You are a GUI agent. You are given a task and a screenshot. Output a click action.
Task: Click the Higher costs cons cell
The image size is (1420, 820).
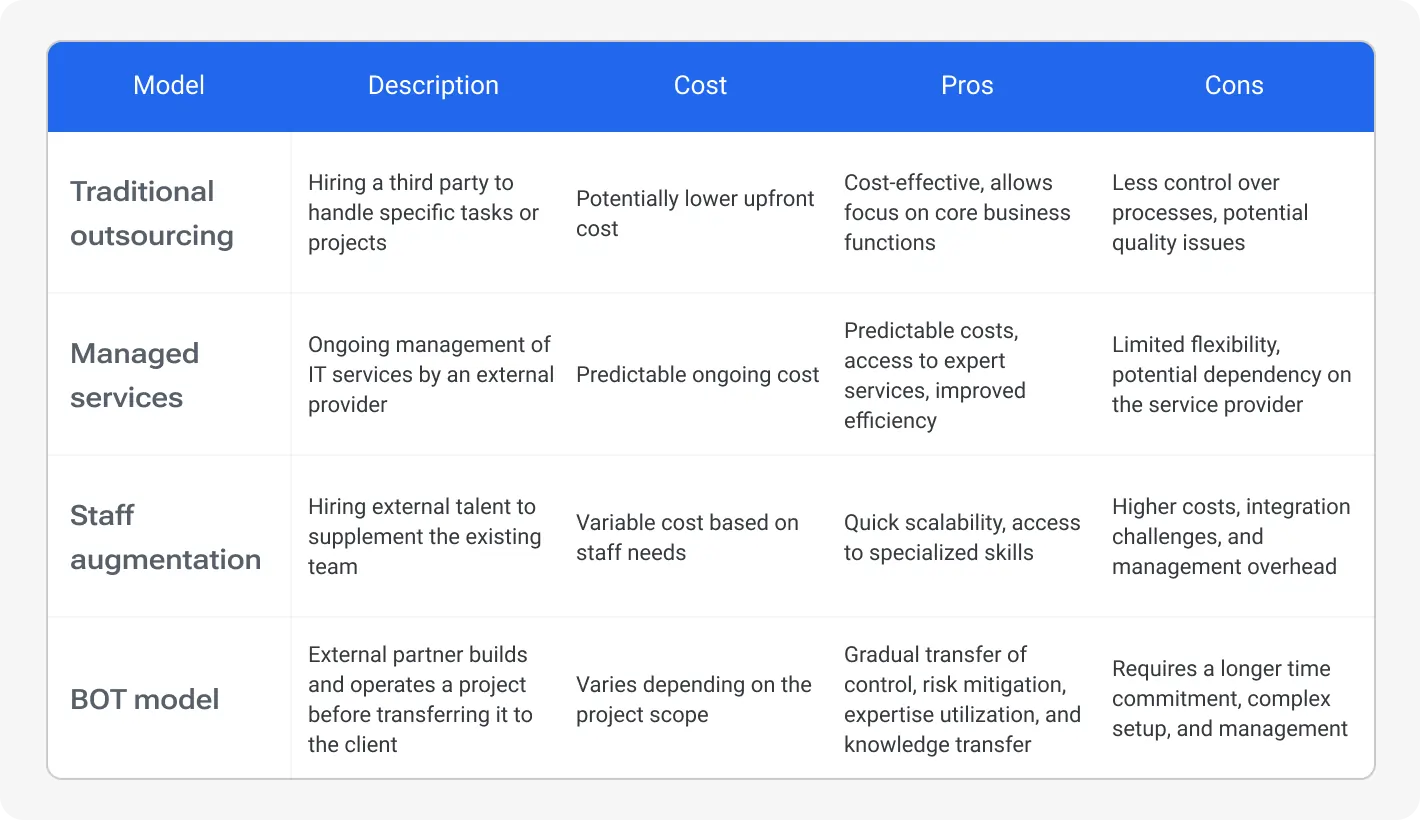pos(1231,537)
